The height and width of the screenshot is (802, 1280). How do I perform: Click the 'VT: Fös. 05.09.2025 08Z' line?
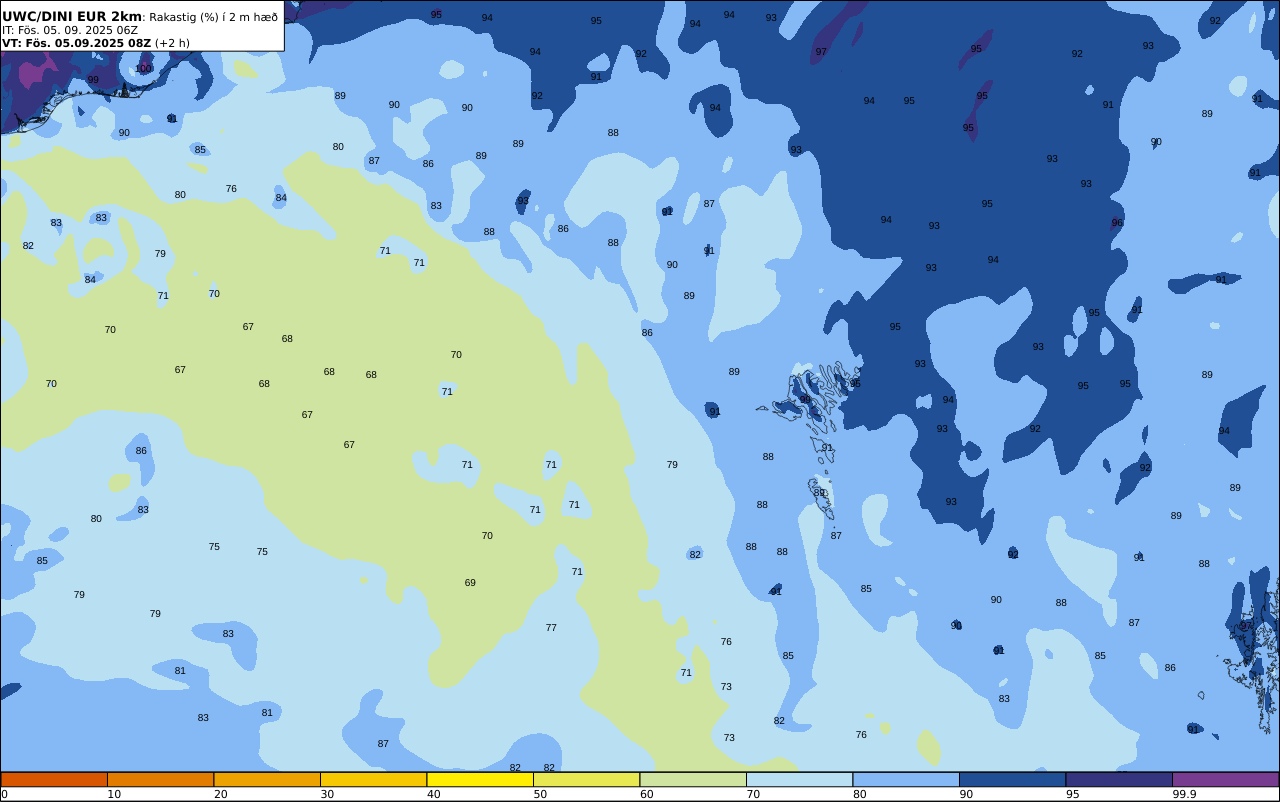[76, 43]
